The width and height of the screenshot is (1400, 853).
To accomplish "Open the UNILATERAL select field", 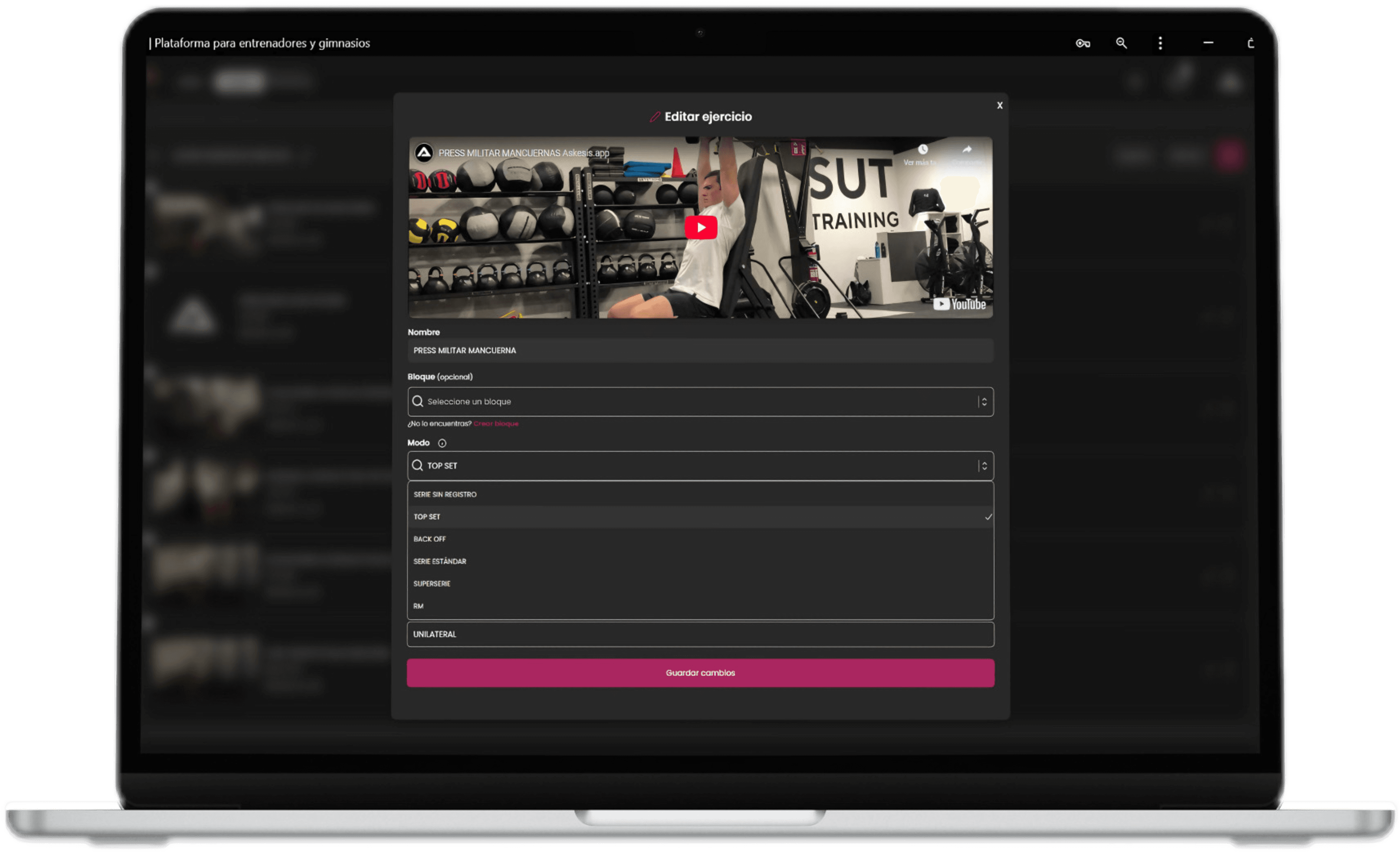I will pyautogui.click(x=700, y=634).
